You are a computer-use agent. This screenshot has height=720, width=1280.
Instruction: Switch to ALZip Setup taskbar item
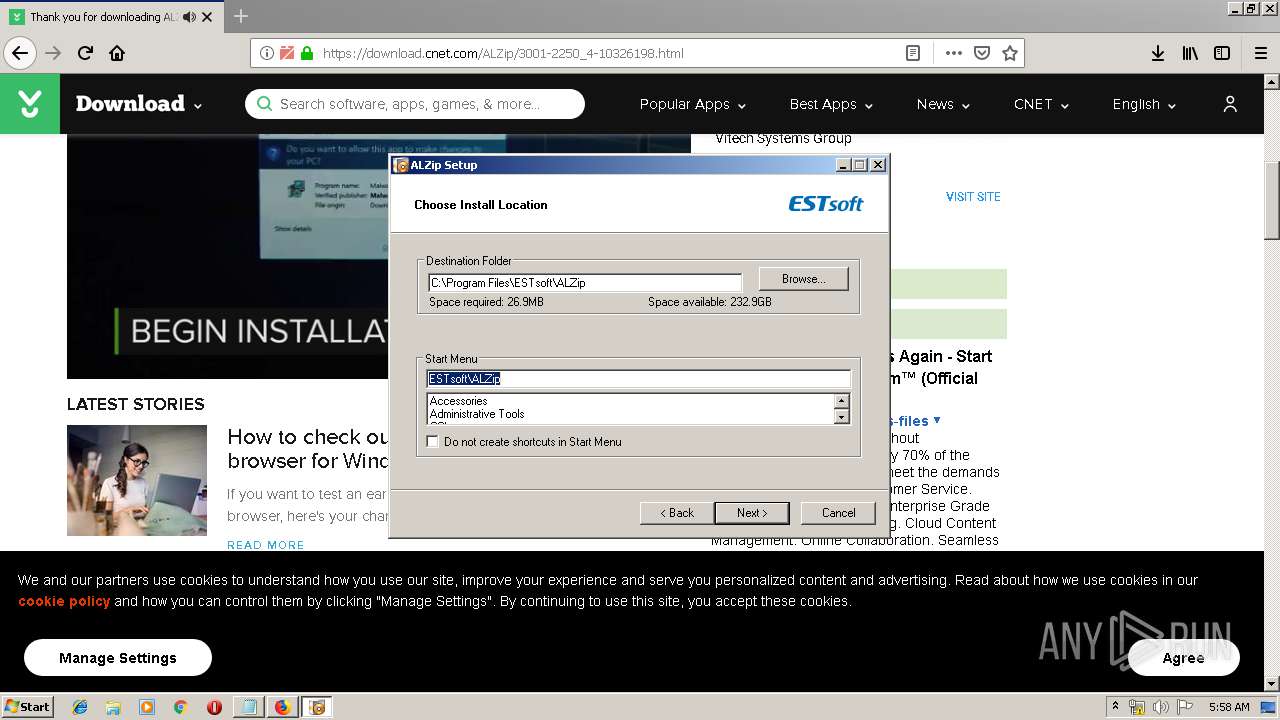tap(317, 707)
